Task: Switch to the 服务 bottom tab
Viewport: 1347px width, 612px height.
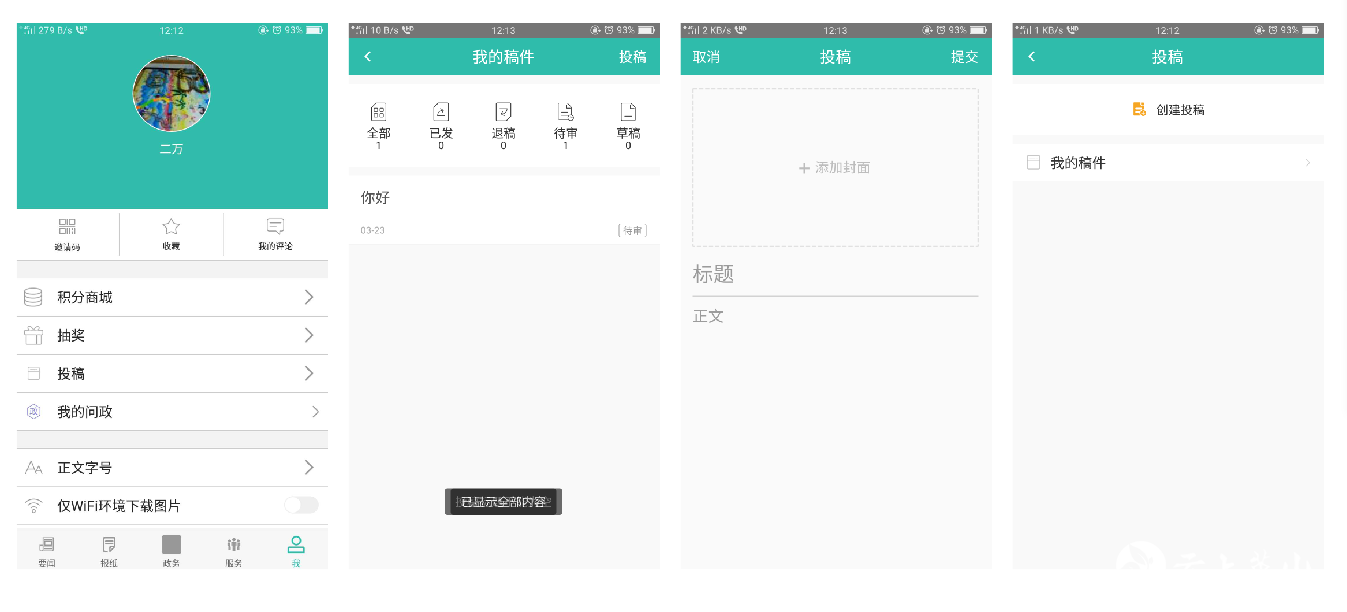Action: 234,546
